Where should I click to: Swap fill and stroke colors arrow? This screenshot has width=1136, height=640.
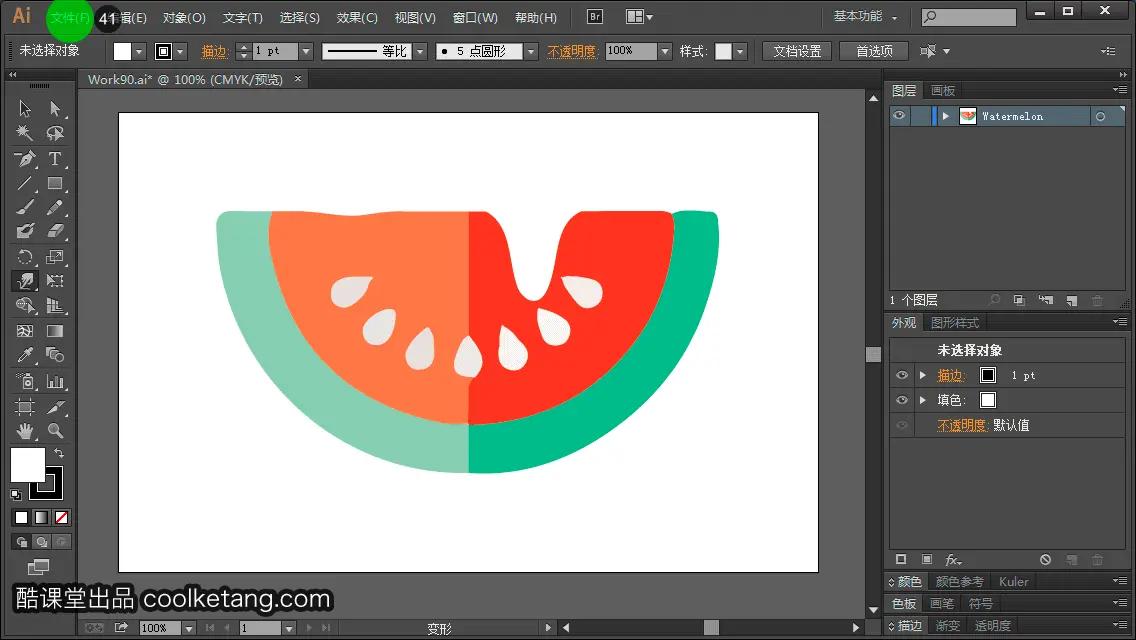click(x=59, y=453)
